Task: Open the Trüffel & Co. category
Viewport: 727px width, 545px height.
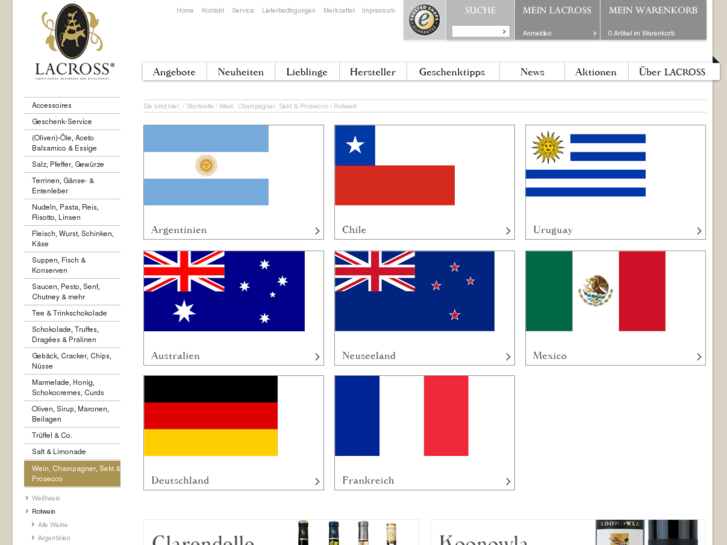Action: 72,436
